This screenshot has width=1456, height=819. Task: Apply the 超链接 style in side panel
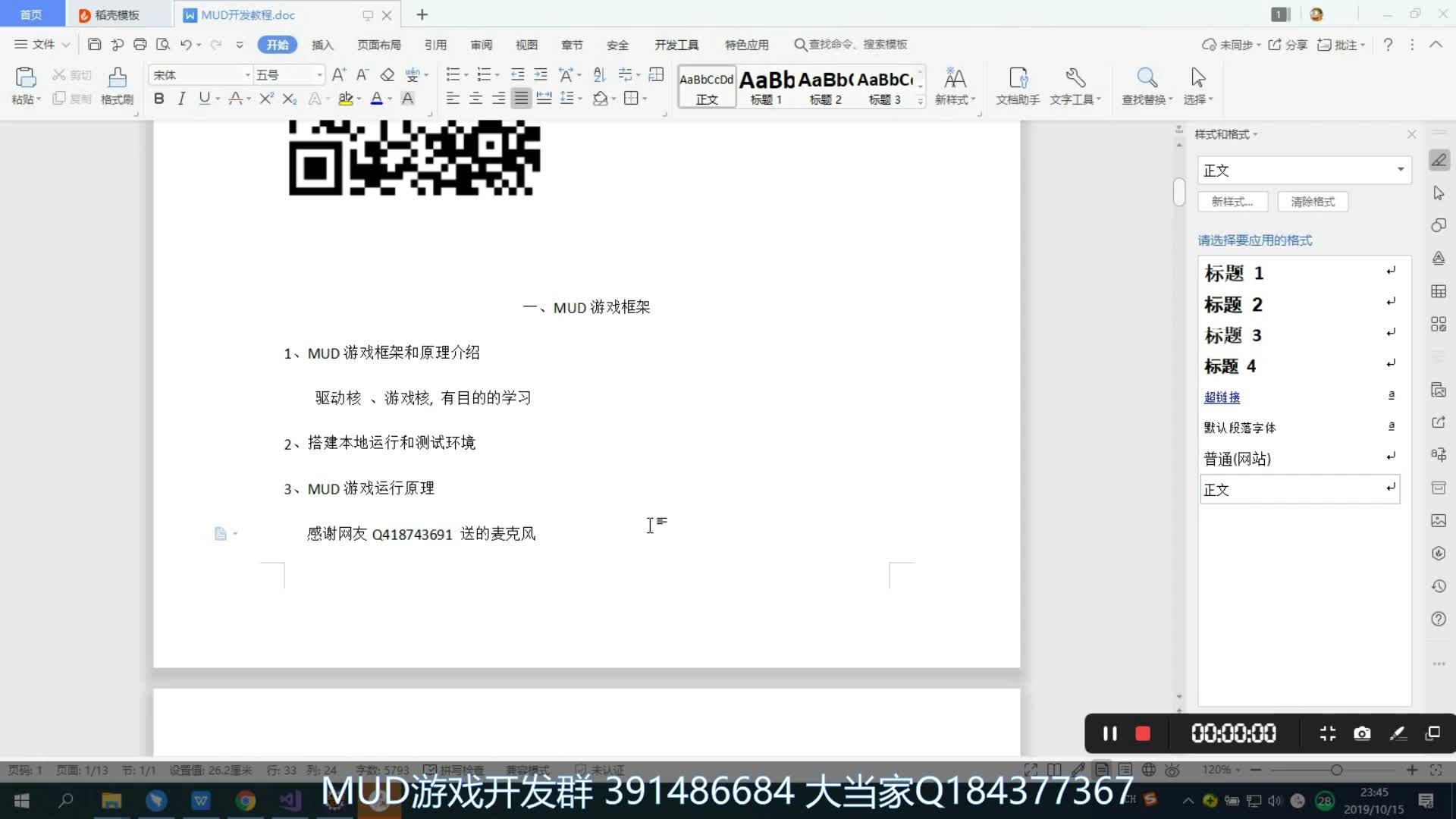pos(1300,397)
